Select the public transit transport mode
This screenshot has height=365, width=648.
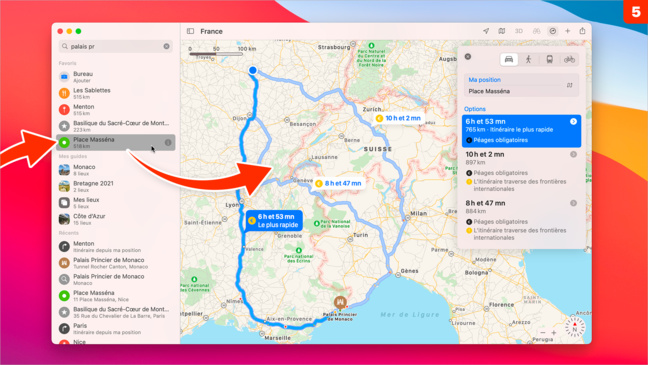coord(549,60)
